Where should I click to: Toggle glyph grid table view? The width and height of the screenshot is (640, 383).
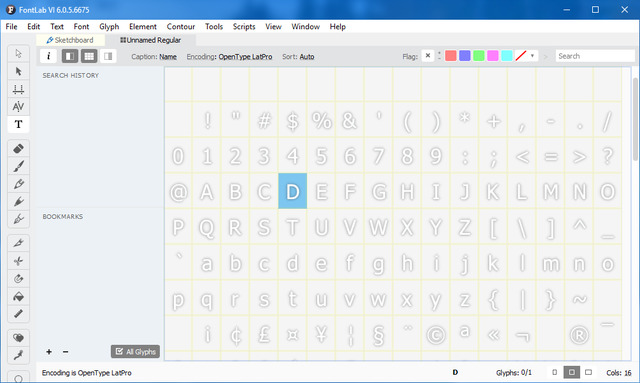(x=89, y=56)
